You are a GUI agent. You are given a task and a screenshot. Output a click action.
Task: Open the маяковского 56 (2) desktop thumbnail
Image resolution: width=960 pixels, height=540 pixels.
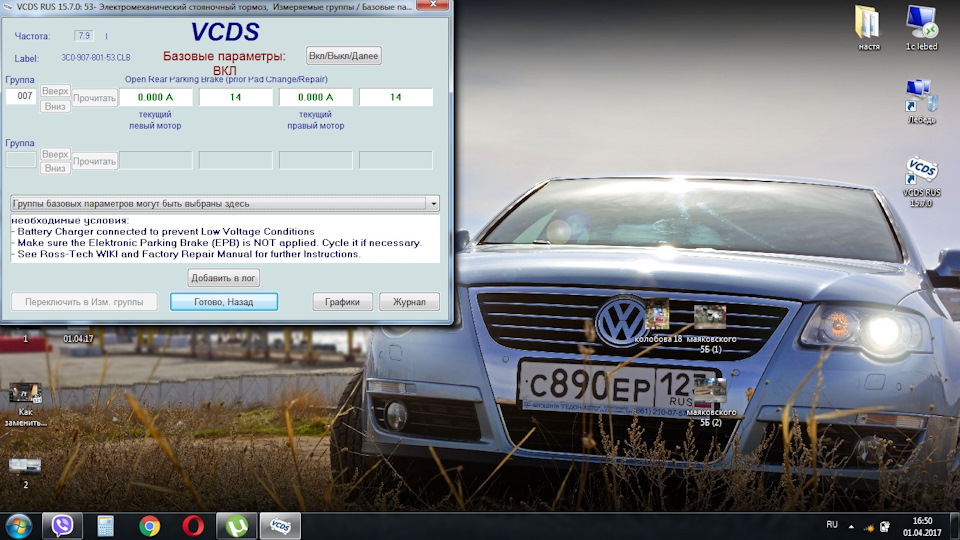click(x=711, y=402)
